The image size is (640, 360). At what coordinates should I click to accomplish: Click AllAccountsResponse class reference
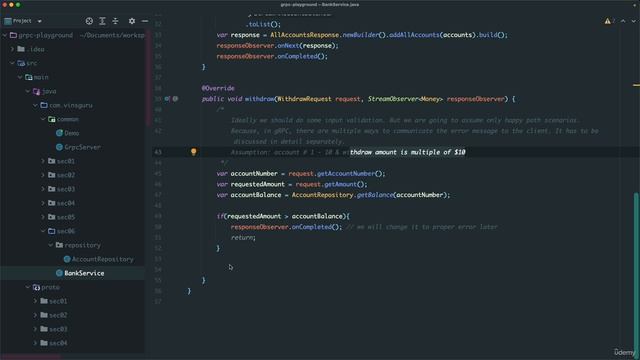click(304, 35)
